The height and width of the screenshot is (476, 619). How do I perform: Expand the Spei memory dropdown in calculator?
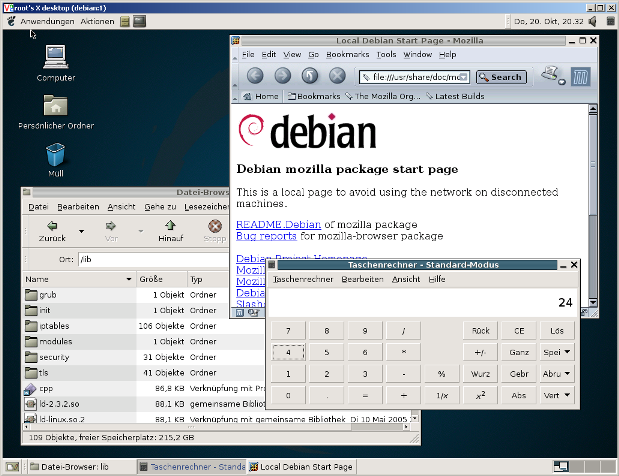tap(557, 352)
